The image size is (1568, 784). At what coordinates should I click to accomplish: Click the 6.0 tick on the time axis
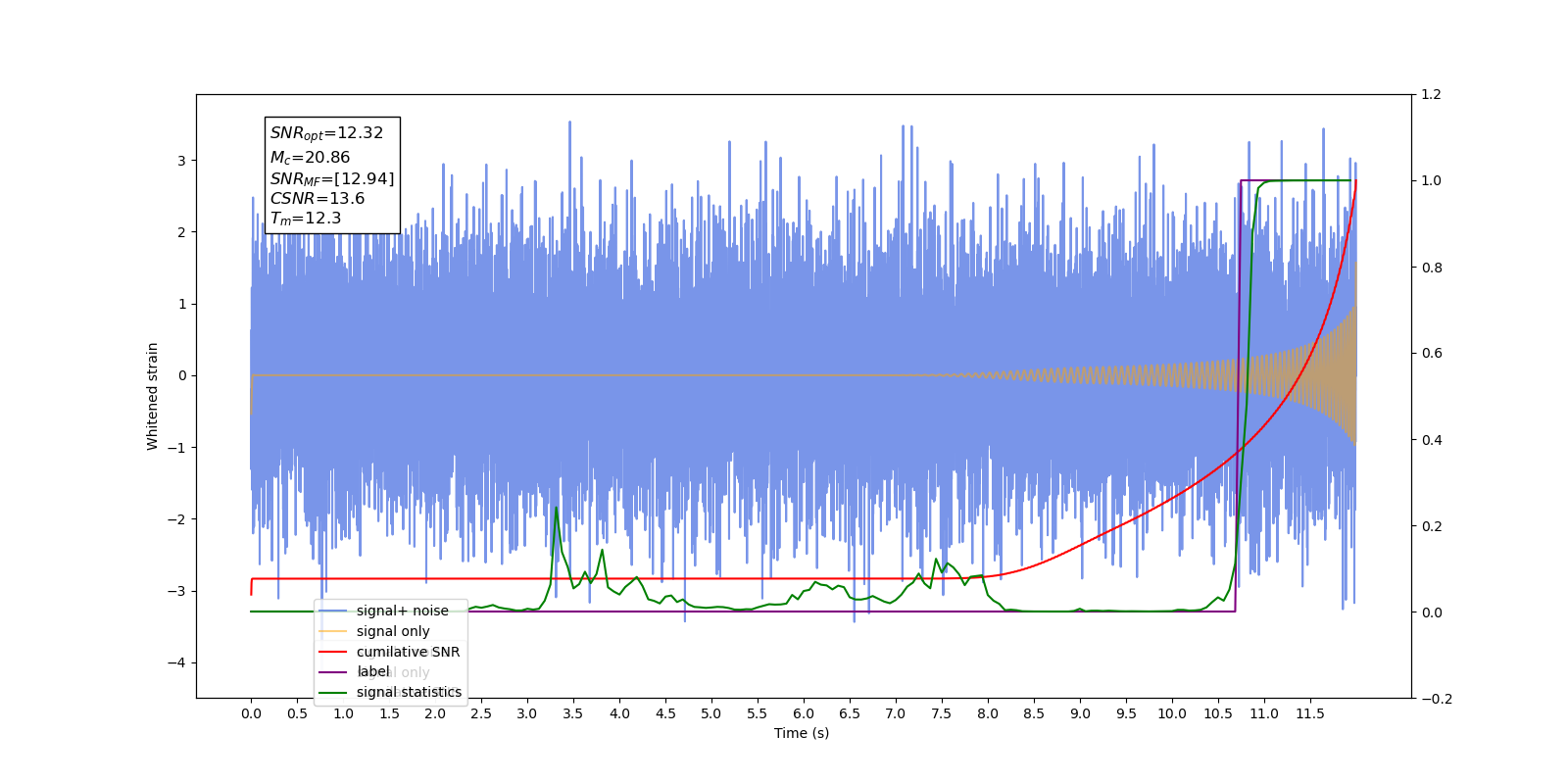804,713
